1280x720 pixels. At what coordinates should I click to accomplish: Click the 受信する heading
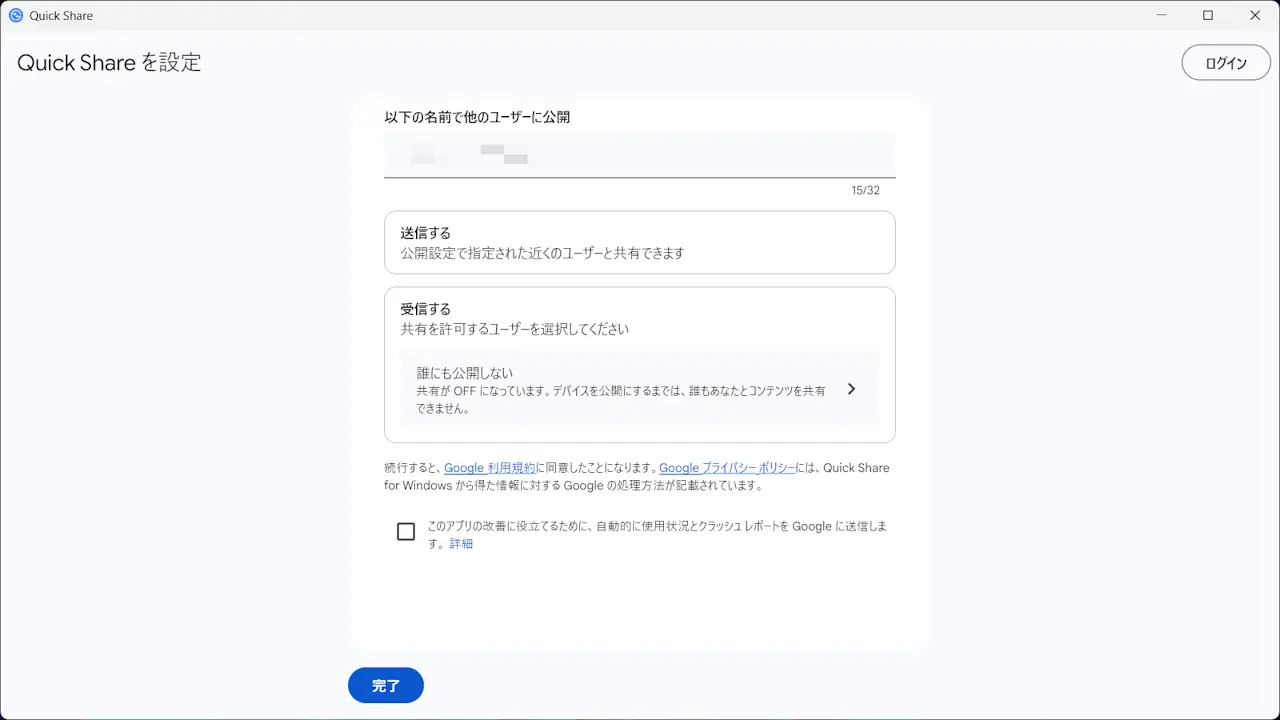[426, 309]
